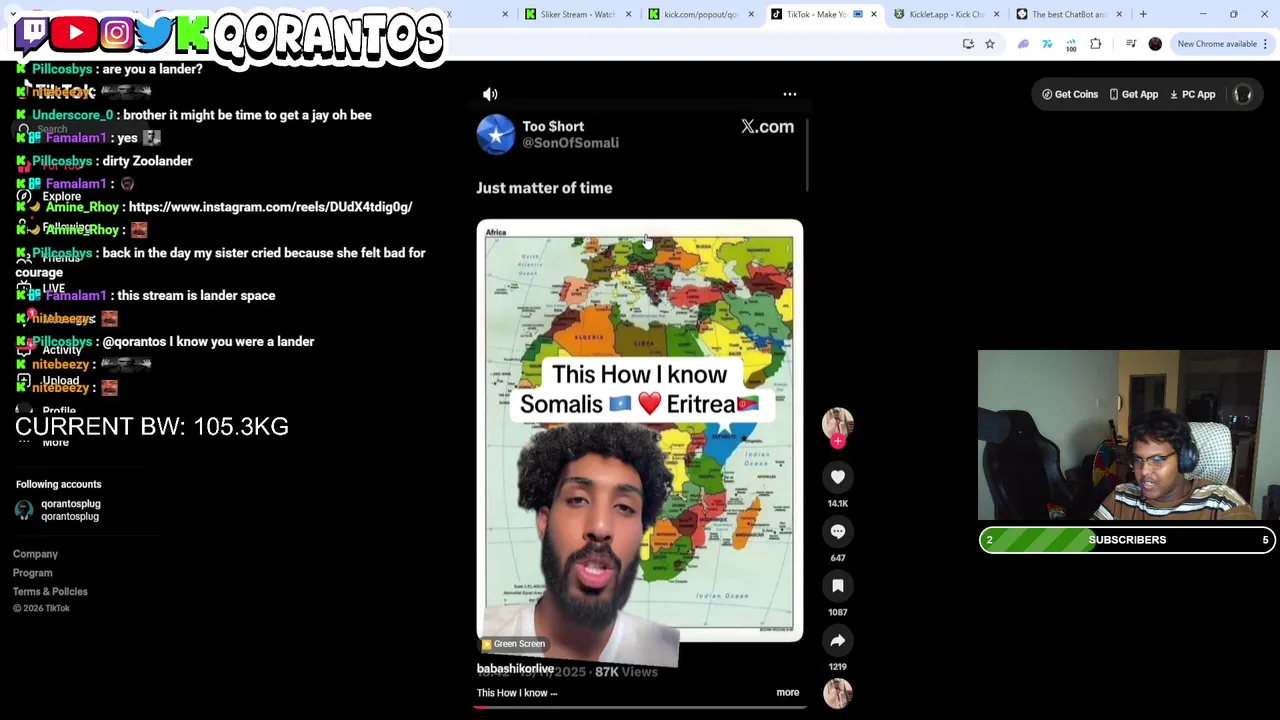
Task: Click the Get App button
Action: tap(1134, 94)
